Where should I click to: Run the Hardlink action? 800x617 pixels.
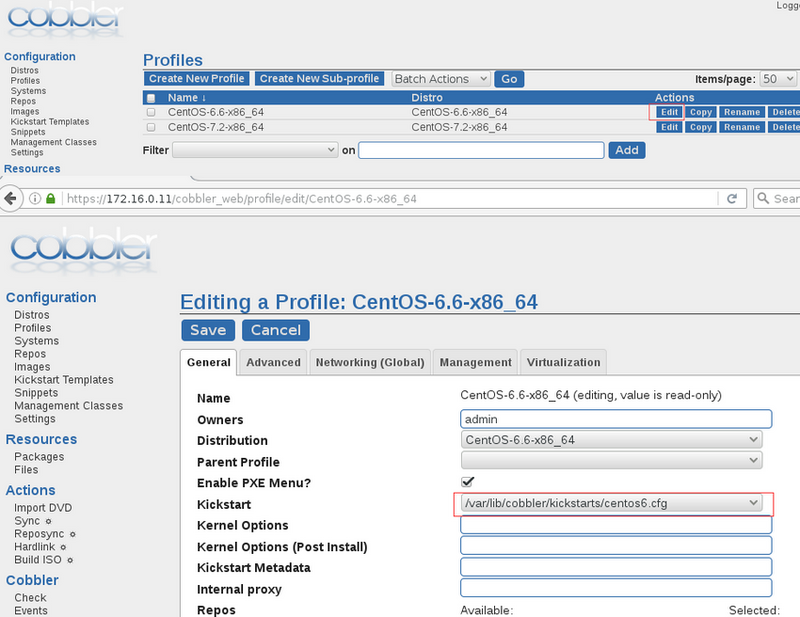click(x=35, y=547)
